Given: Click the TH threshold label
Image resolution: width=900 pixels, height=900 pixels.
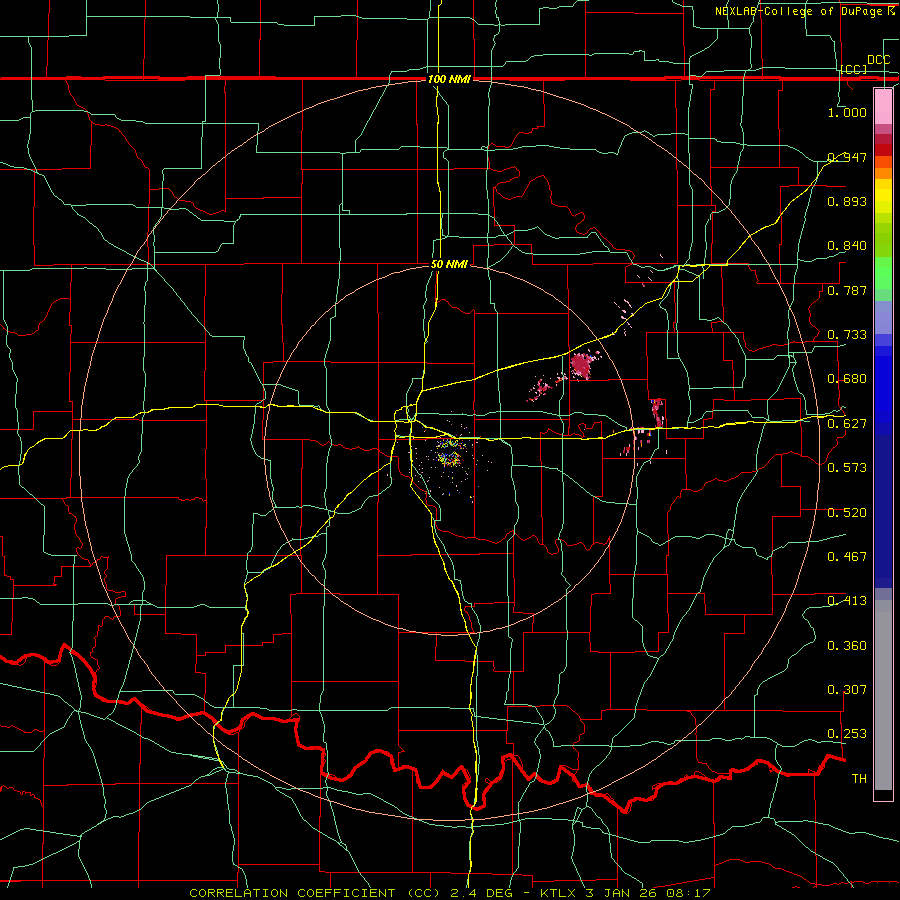Looking at the screenshot, I should [859, 779].
